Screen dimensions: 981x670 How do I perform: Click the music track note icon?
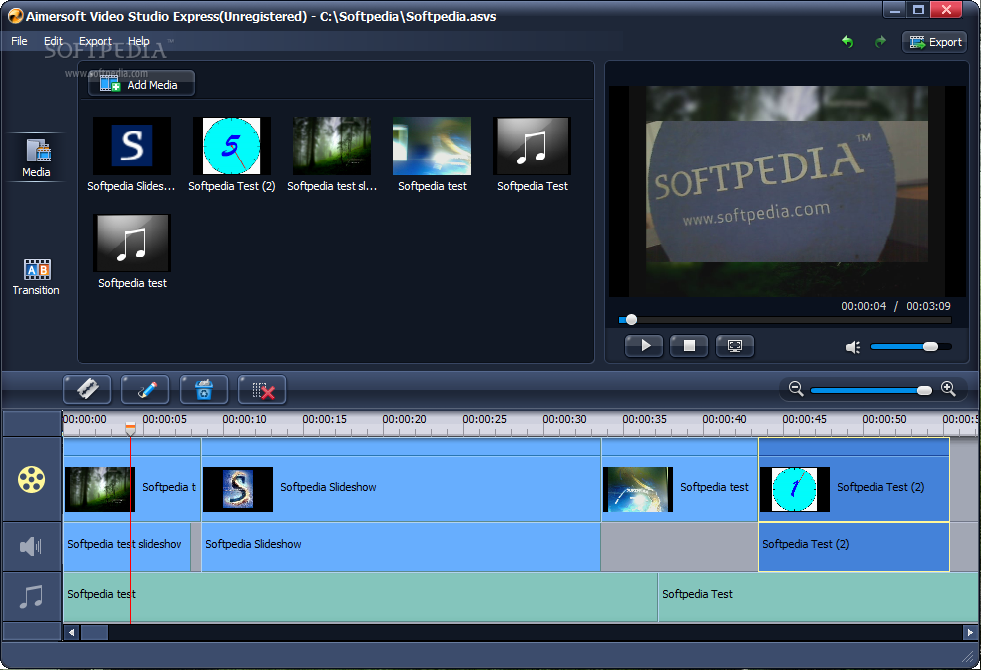tap(31, 597)
